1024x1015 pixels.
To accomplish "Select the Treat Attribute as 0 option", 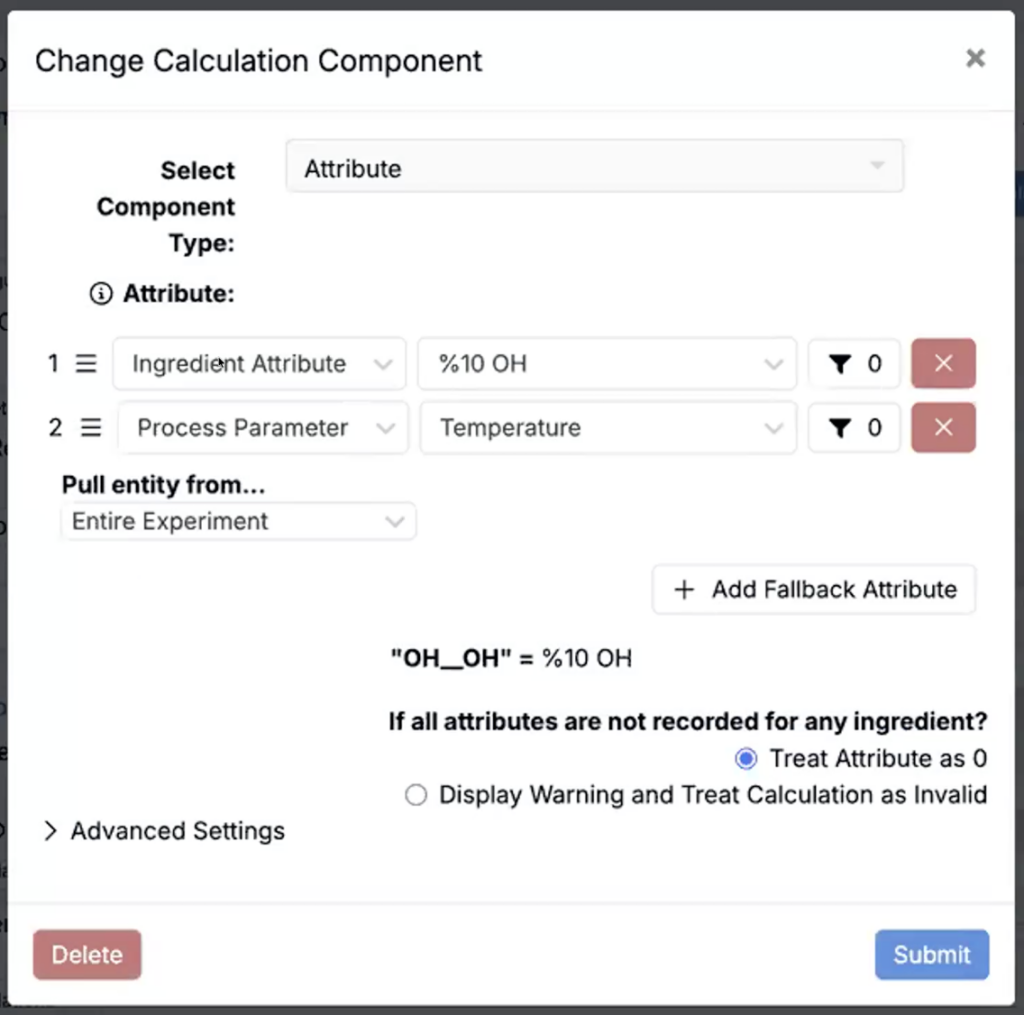I will click(746, 759).
